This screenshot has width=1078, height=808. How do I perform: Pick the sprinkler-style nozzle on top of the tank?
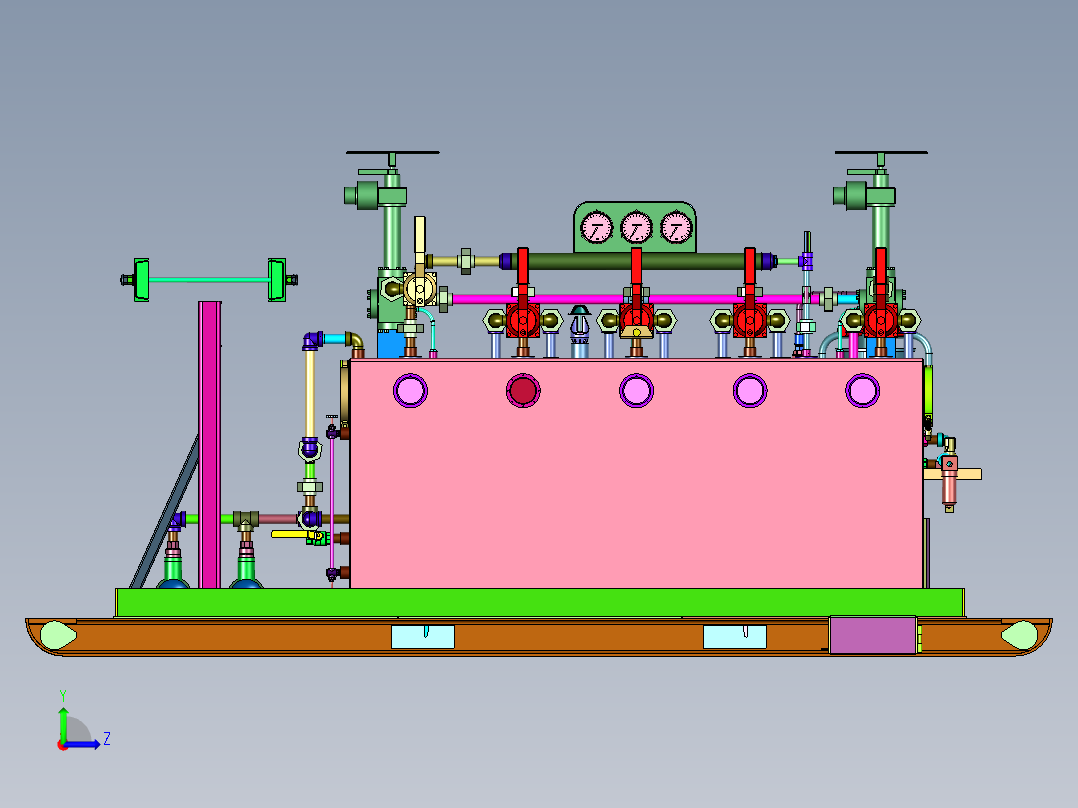580,331
